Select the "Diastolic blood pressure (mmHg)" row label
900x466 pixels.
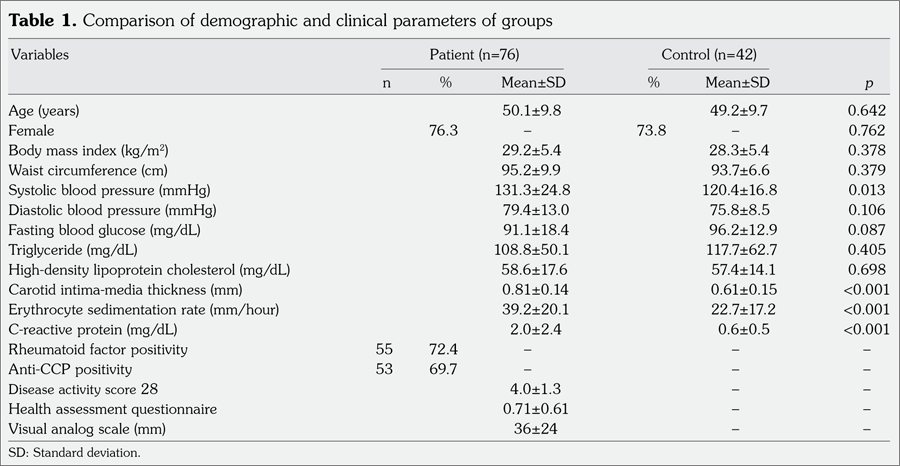point(112,210)
